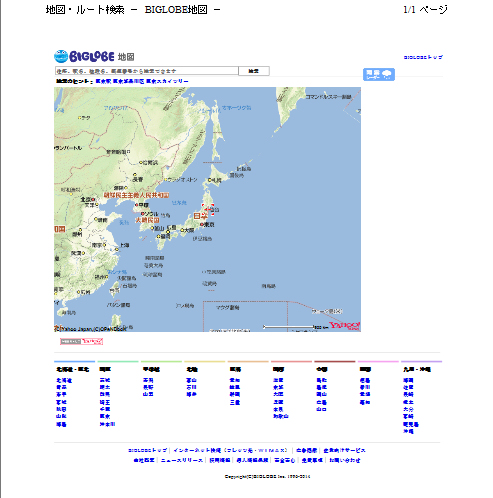Open the 鳥取 prefecture link
This screenshot has width=493, height=498.
[321, 380]
